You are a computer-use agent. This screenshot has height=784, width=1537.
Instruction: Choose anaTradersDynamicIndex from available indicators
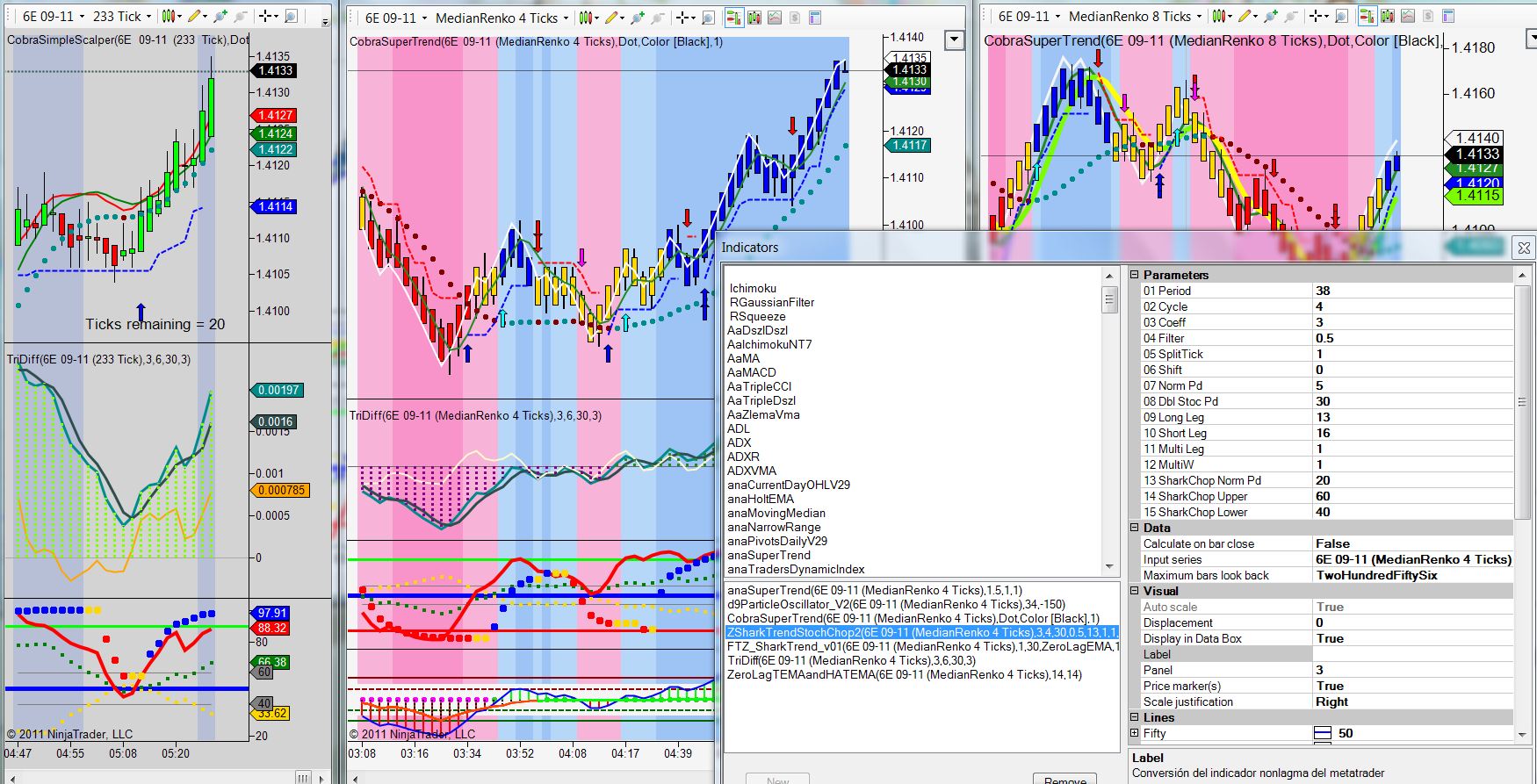click(796, 569)
